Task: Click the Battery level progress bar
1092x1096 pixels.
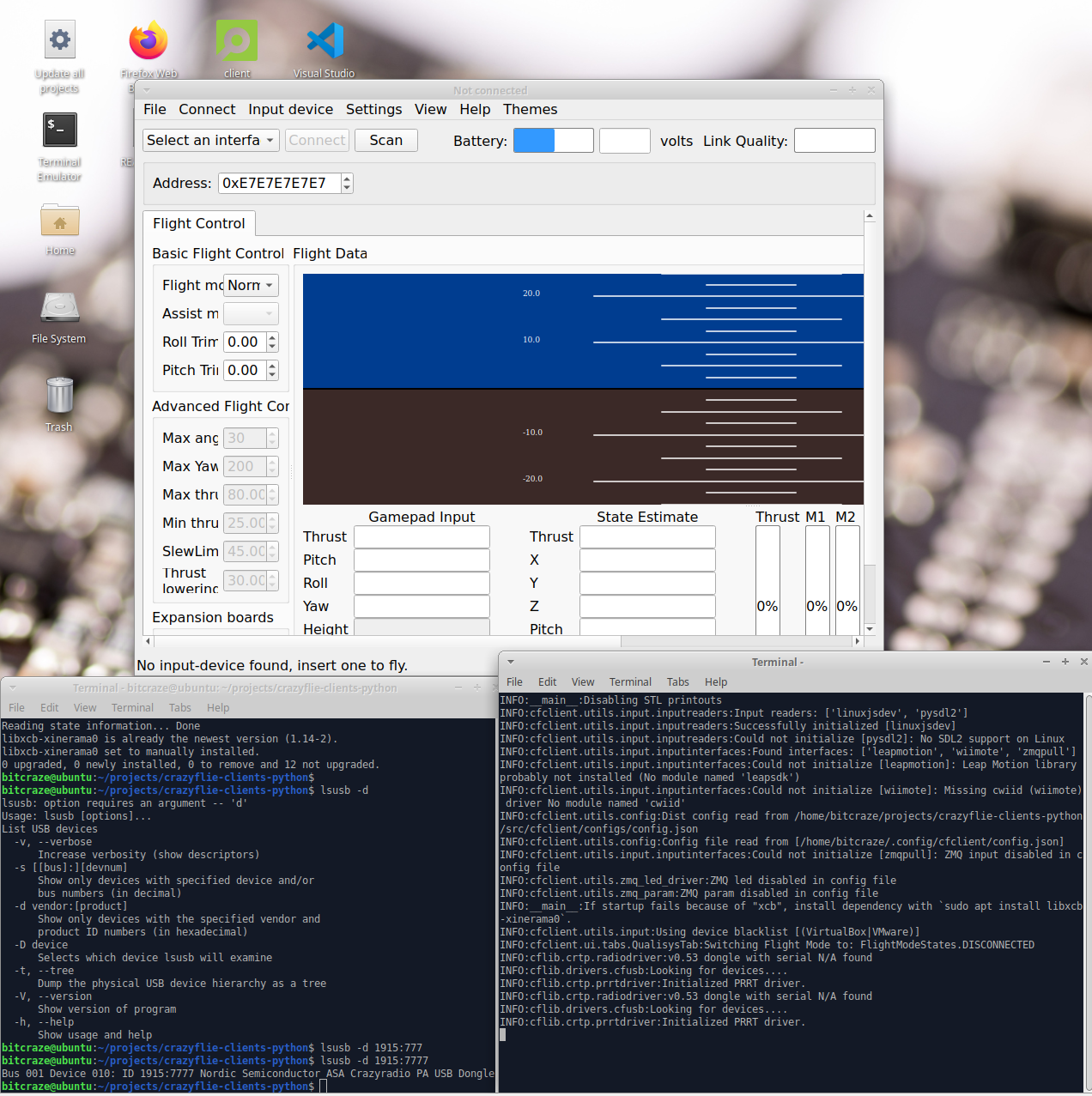Action: tap(553, 141)
